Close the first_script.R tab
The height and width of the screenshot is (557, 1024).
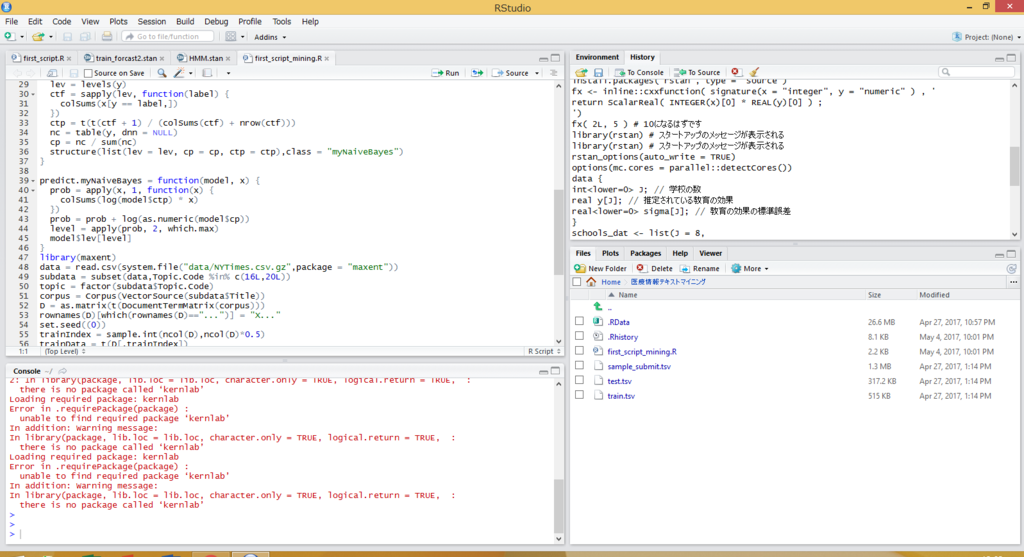pos(69,59)
